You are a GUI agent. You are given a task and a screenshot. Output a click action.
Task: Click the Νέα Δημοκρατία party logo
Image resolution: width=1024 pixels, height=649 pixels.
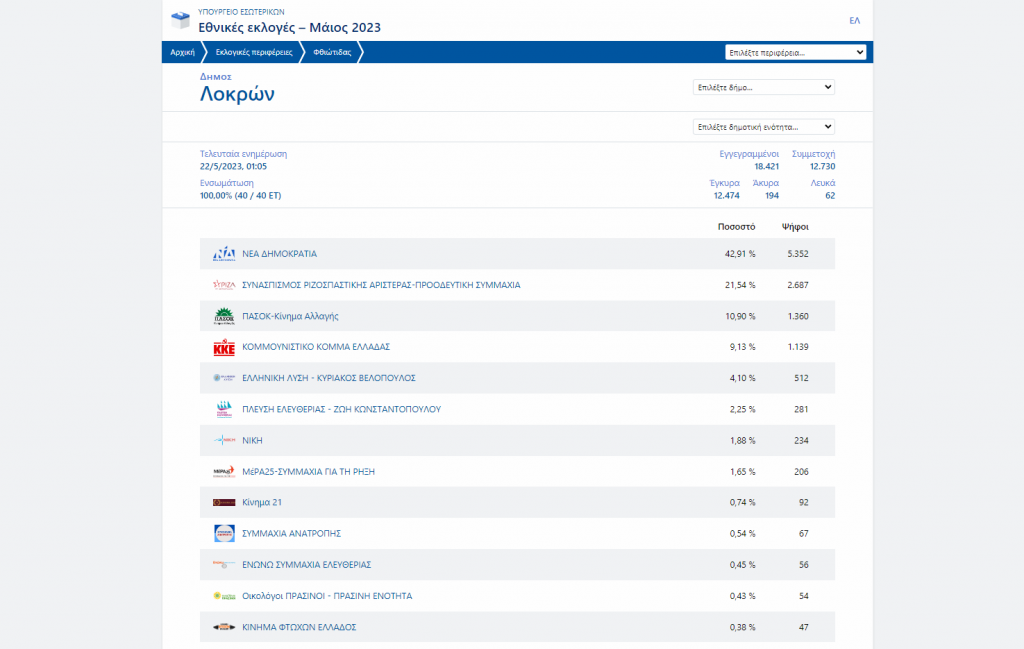pos(224,254)
